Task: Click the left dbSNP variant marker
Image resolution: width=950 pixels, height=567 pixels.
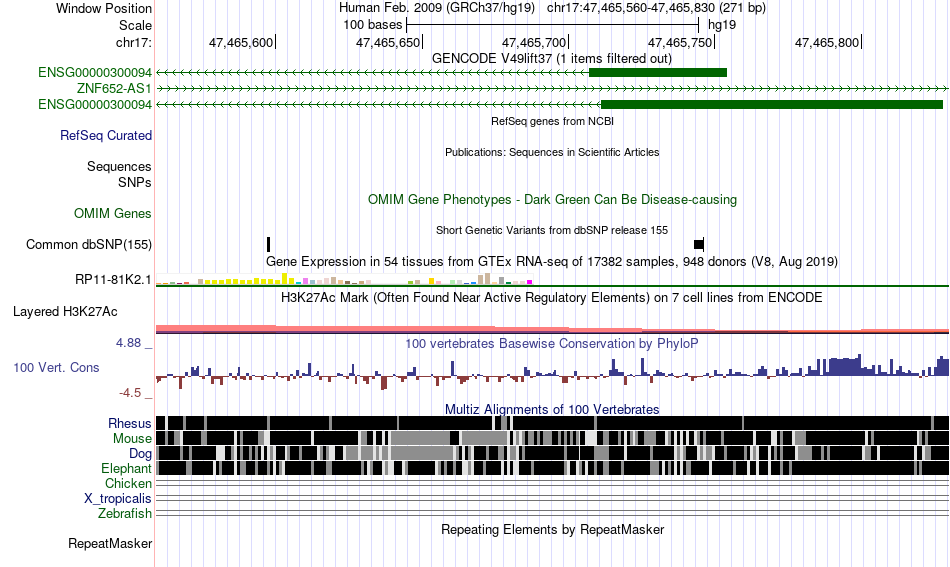Action: 268,245
